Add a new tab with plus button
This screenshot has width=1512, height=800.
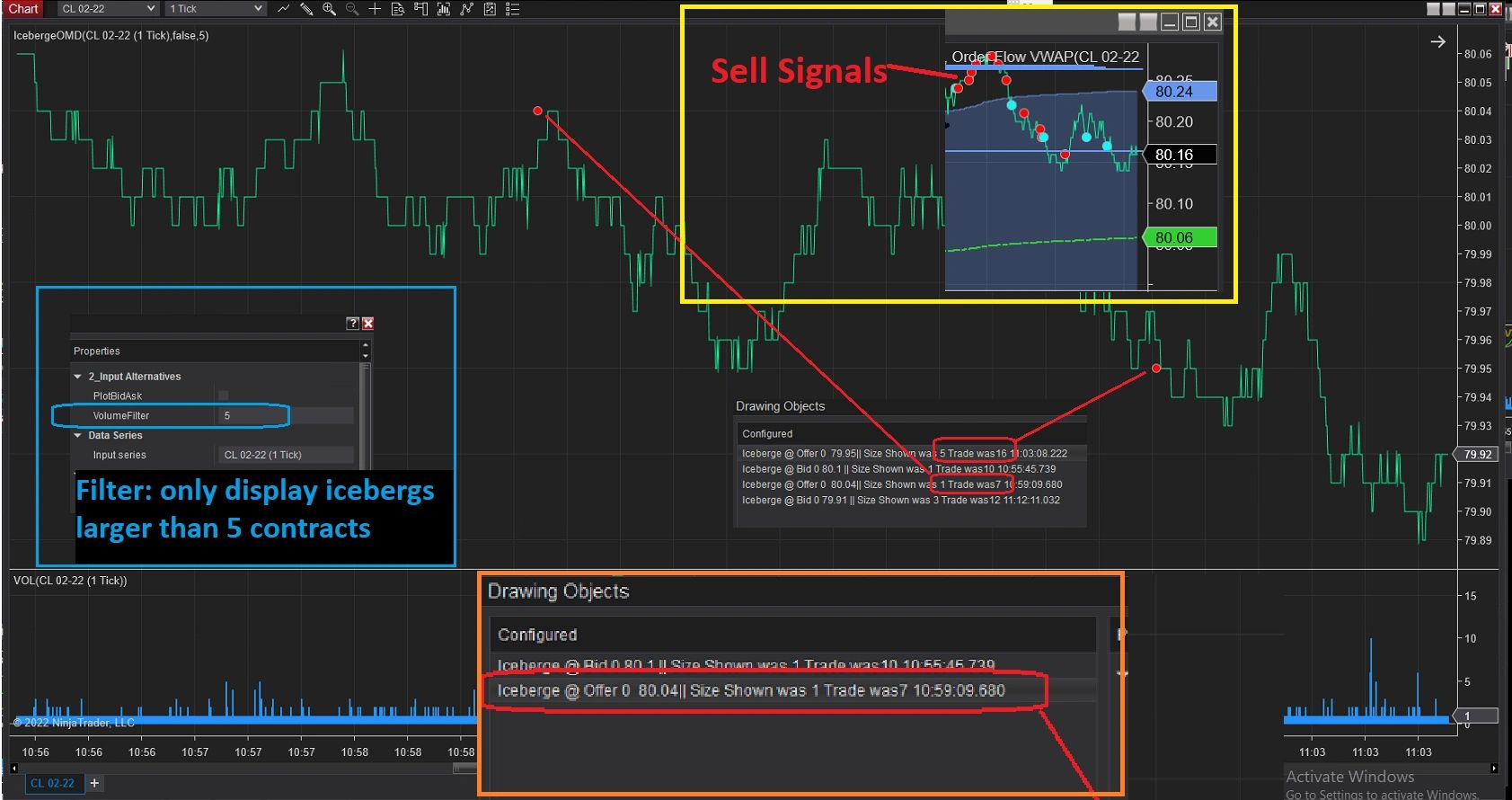point(94,783)
